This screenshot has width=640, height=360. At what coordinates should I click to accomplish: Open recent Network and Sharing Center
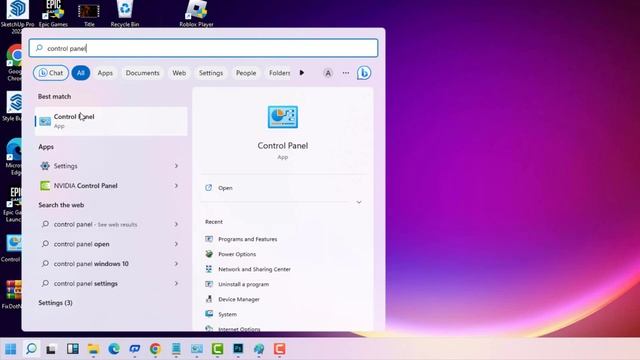(x=254, y=269)
